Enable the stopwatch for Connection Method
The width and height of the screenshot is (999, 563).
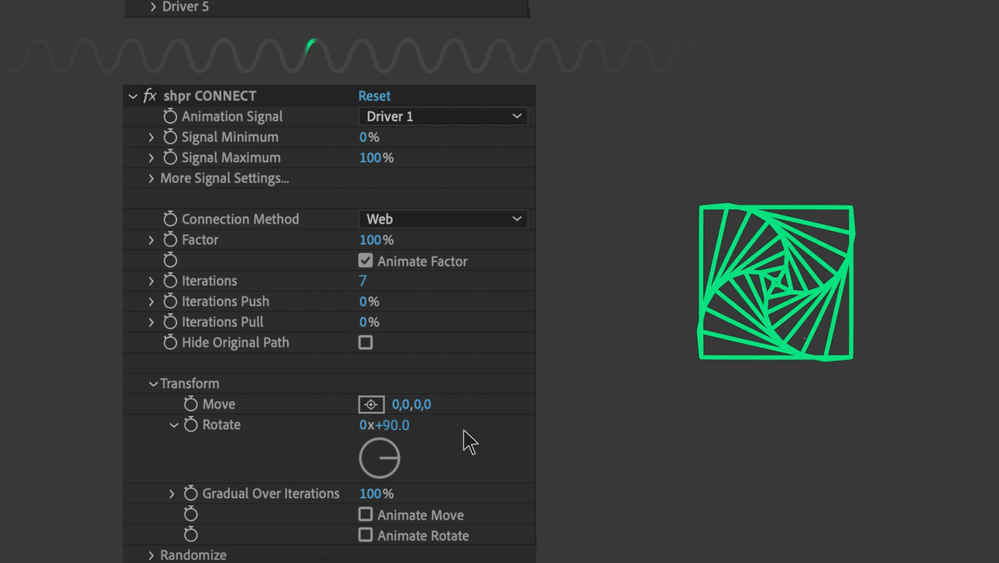tap(170, 219)
